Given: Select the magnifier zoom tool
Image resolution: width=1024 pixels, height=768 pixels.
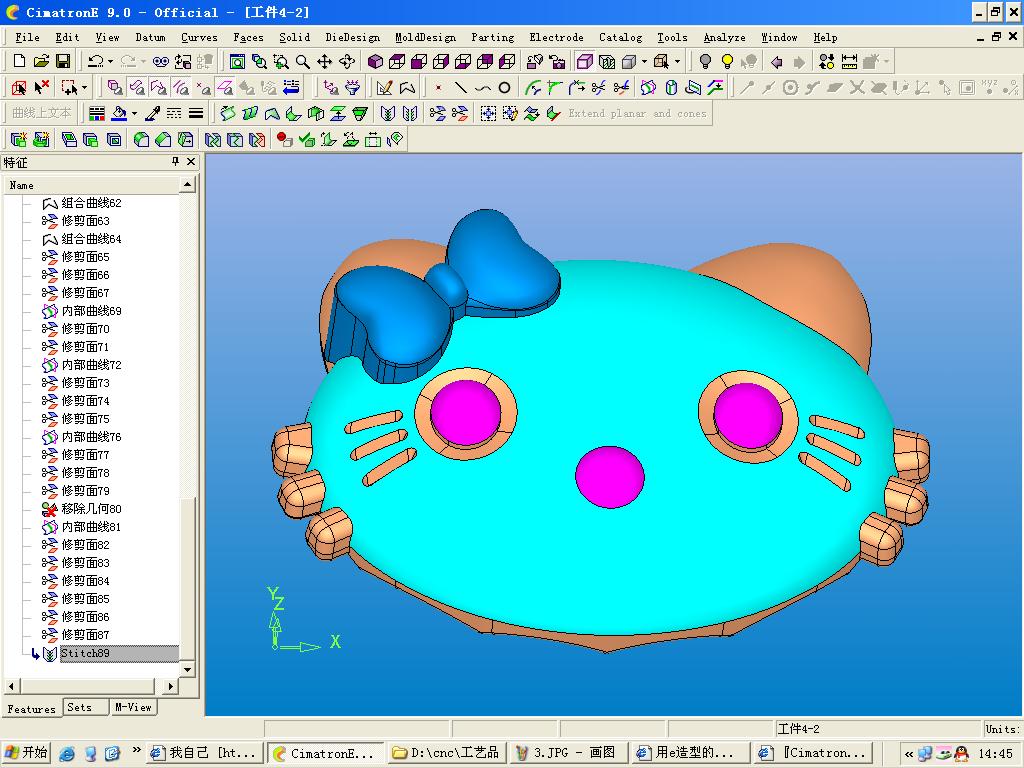Looking at the screenshot, I should [302, 61].
